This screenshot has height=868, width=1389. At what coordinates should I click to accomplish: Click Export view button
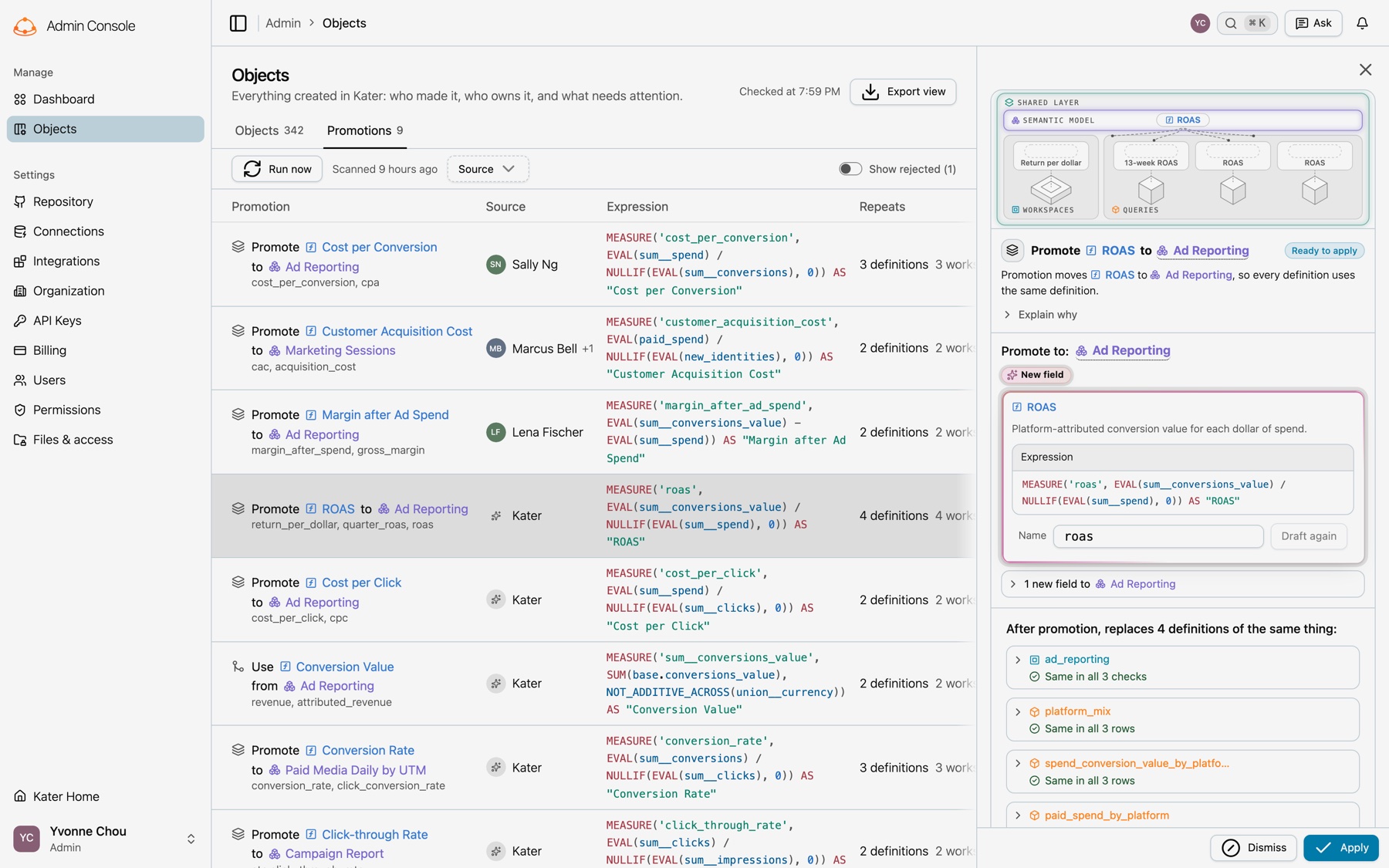tap(903, 92)
